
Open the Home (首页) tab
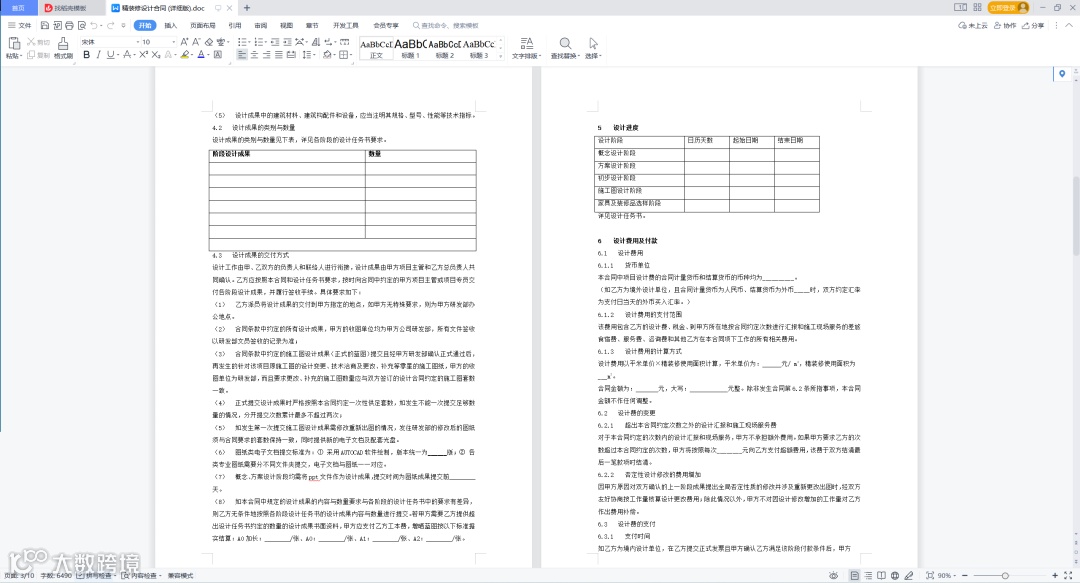click(18, 8)
